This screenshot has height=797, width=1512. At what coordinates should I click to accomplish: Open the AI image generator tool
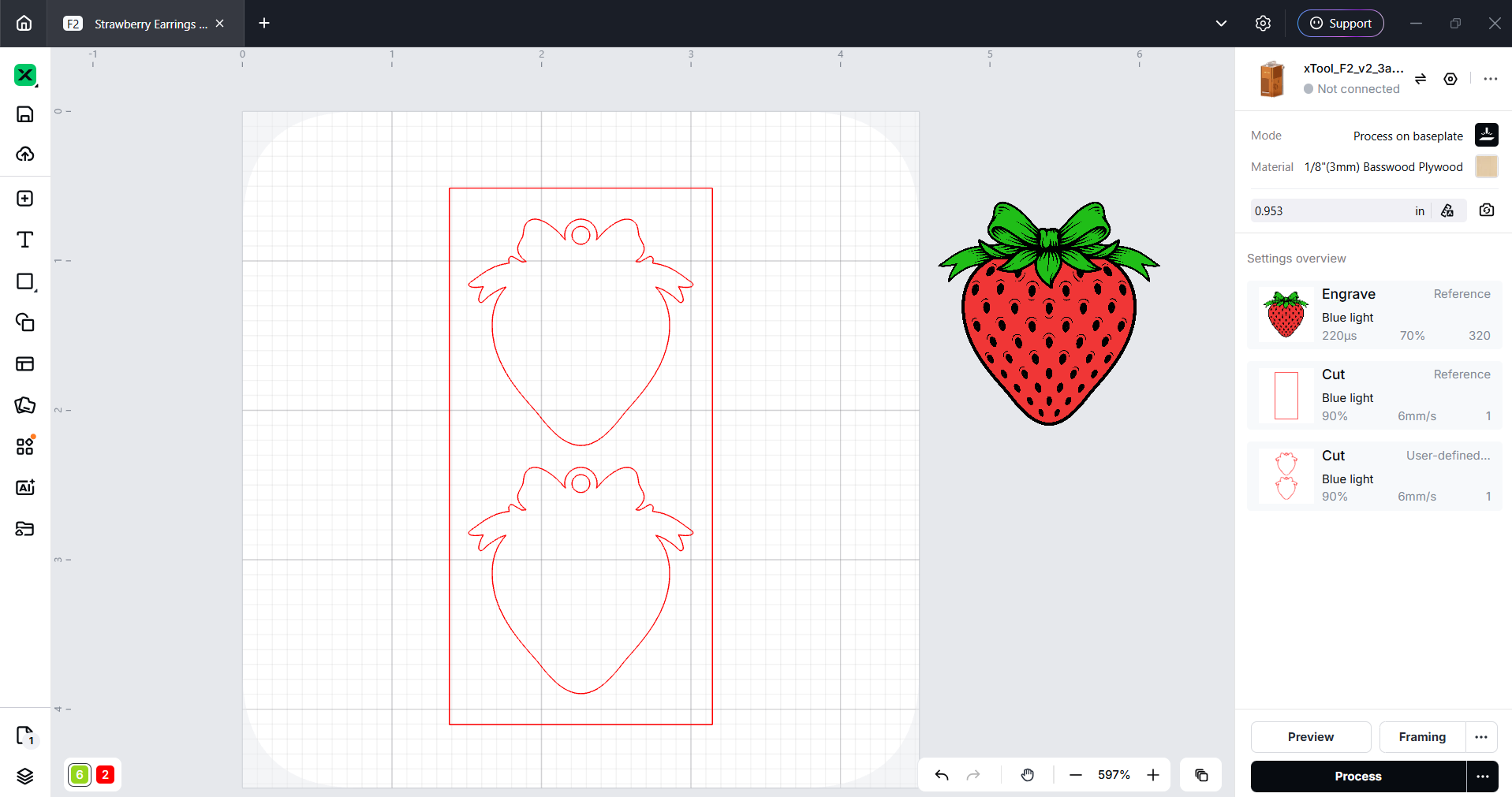pos(25,487)
